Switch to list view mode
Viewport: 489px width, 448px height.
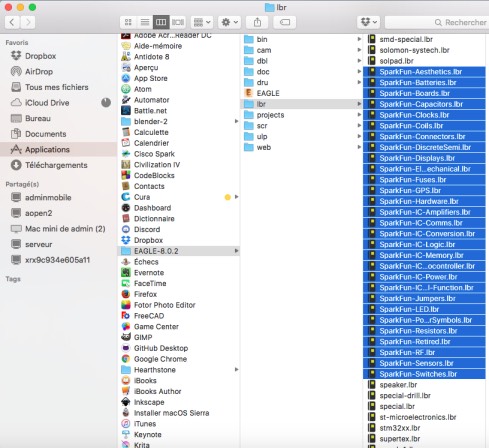coord(145,22)
